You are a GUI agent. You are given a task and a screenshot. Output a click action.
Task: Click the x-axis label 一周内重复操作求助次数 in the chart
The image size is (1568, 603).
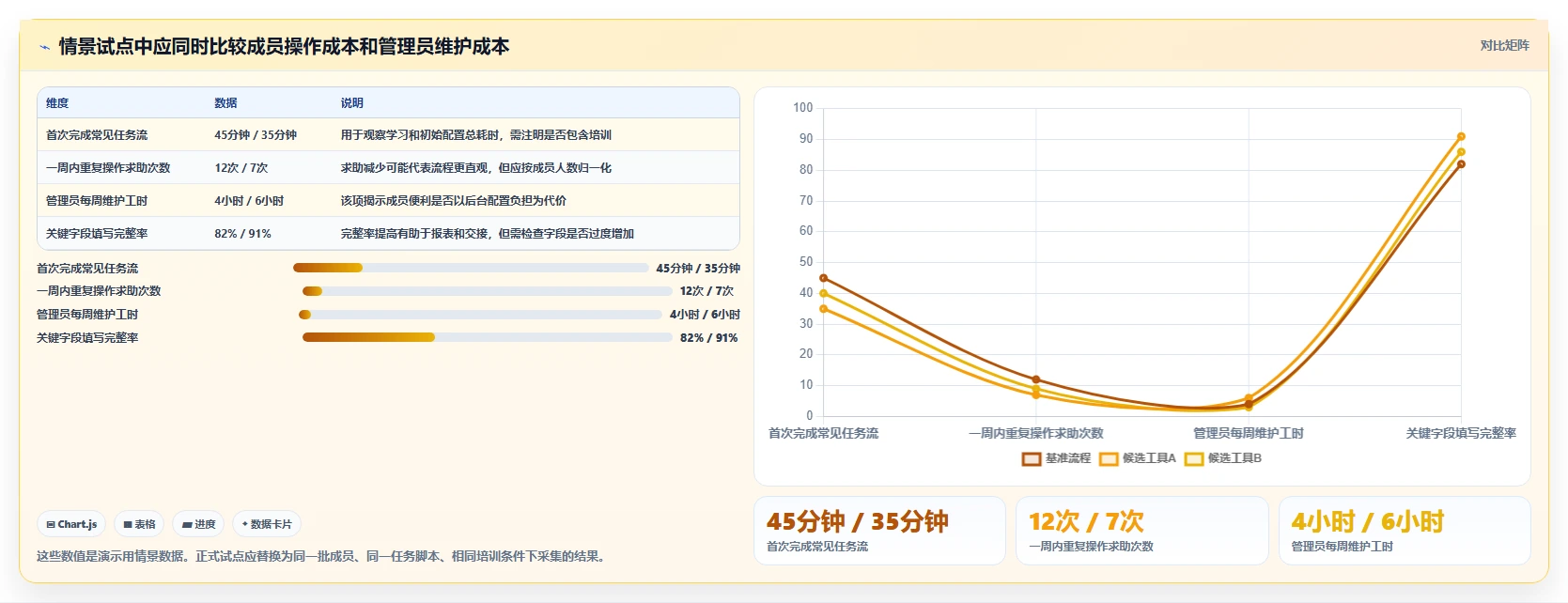1036,433
